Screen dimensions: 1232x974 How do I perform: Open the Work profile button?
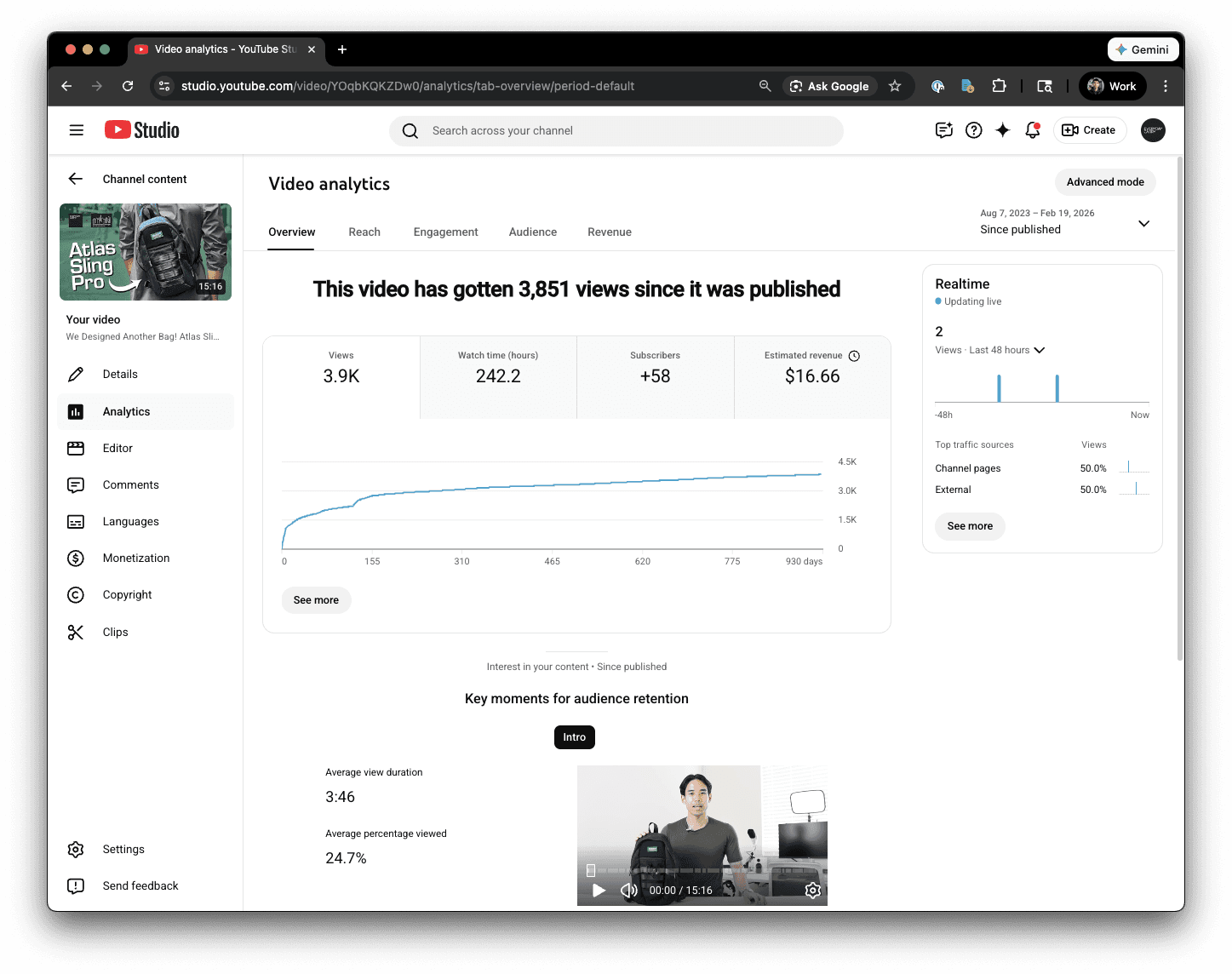[x=1112, y=86]
